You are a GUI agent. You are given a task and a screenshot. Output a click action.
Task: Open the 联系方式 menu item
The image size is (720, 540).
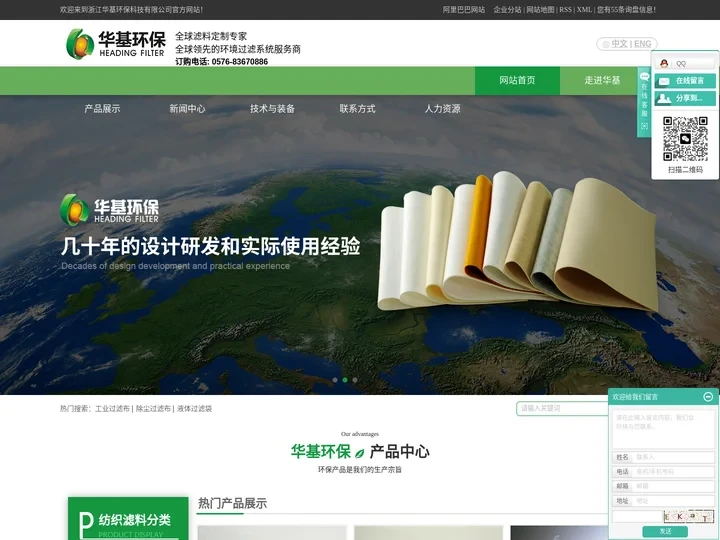tap(357, 109)
